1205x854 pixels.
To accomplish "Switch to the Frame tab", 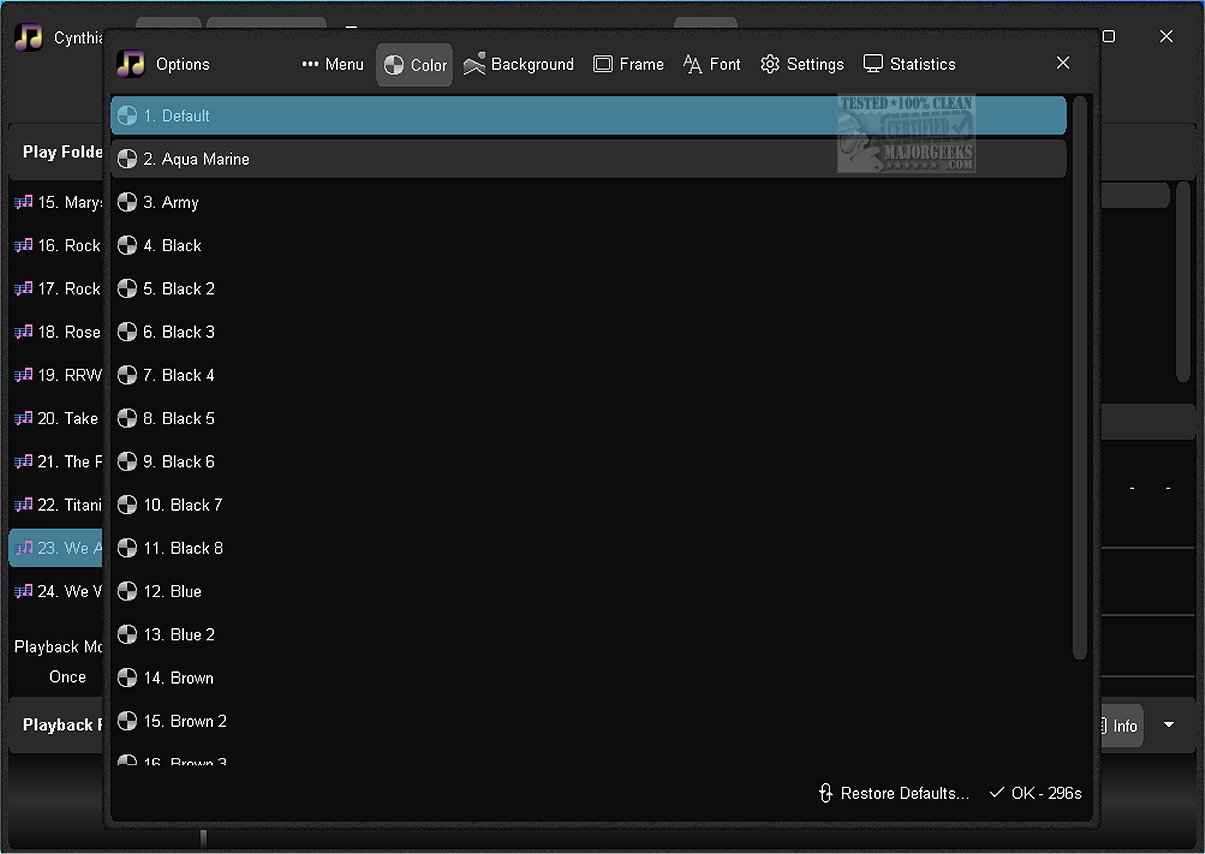I will point(628,64).
